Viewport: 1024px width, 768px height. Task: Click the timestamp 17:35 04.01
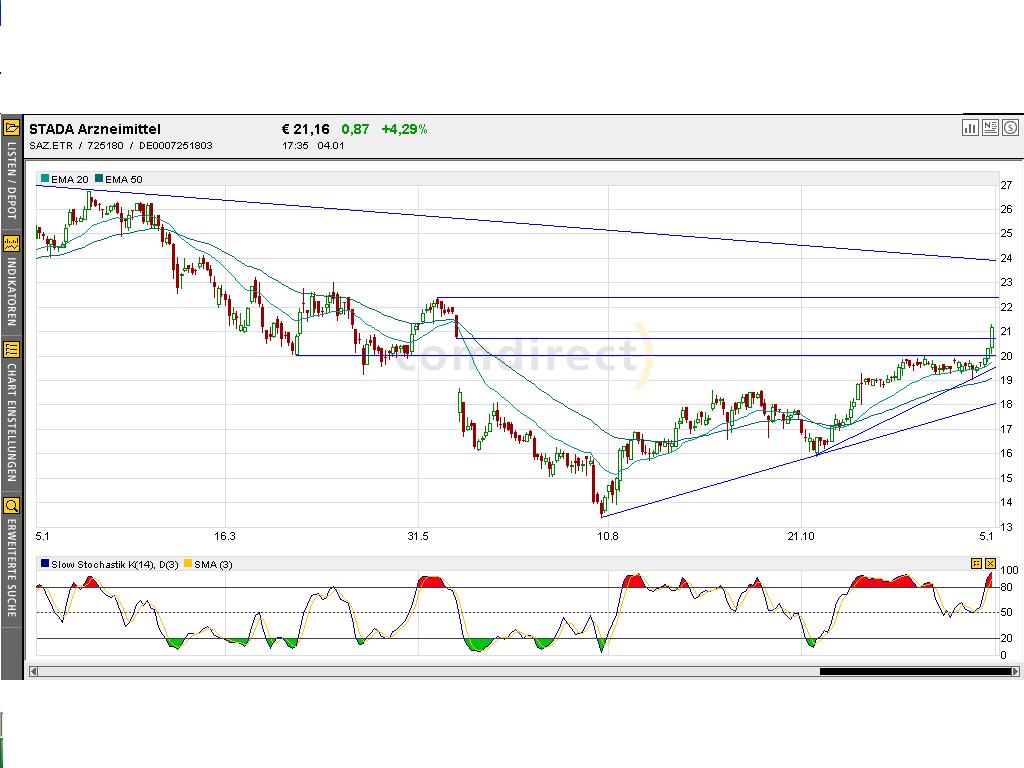point(313,146)
